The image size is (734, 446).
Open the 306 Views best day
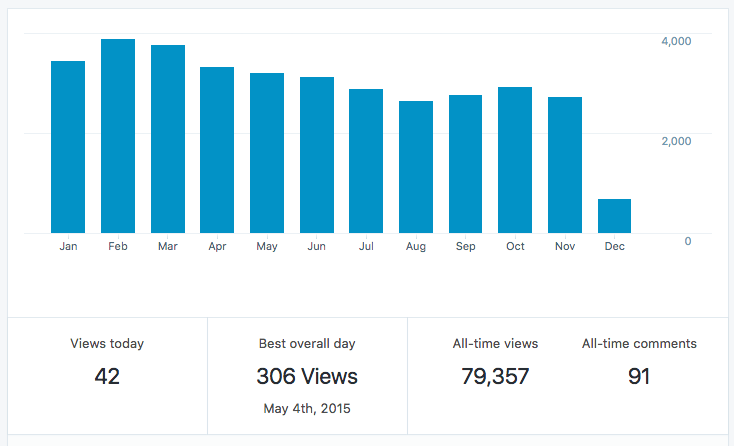click(307, 376)
